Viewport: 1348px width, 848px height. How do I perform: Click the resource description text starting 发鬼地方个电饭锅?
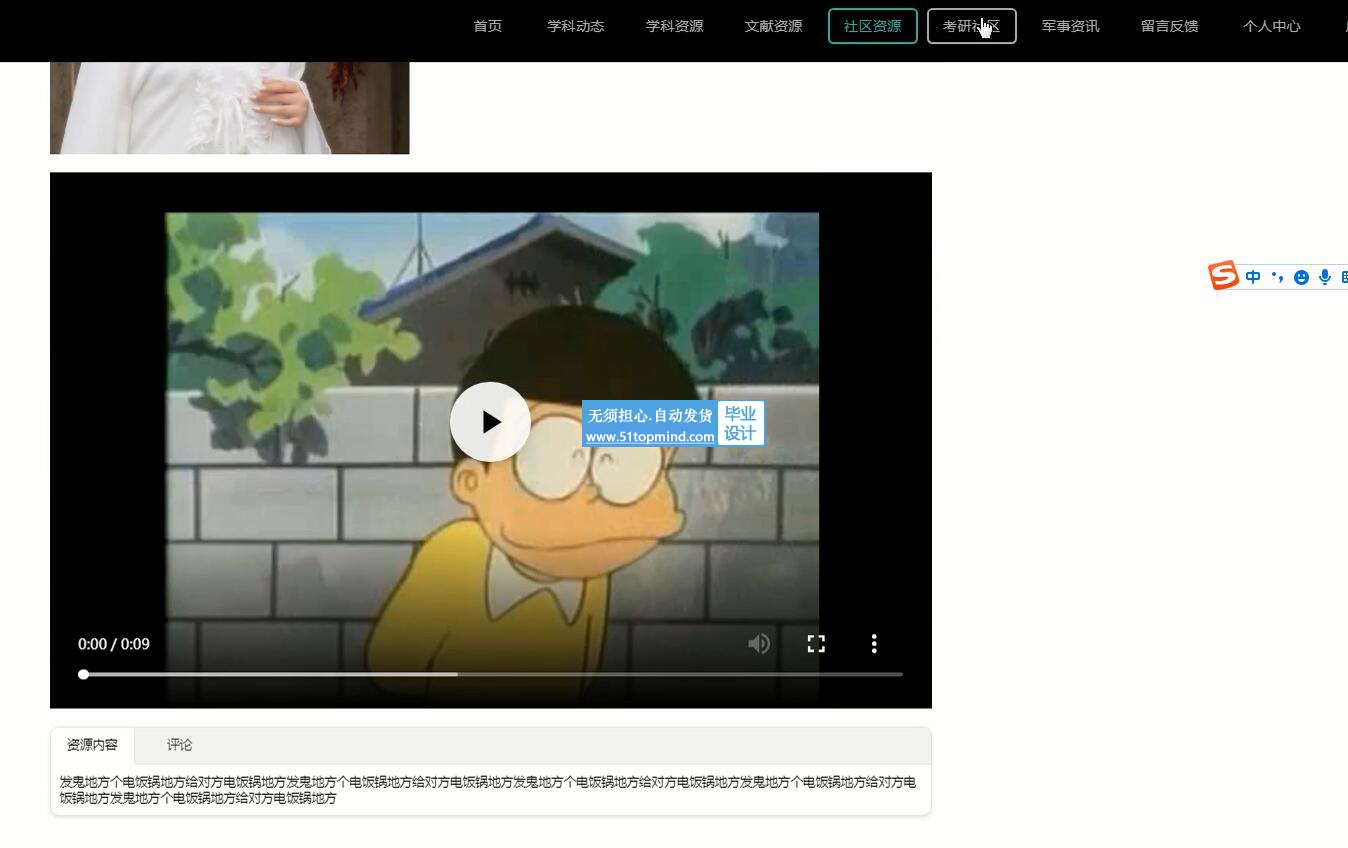click(488, 790)
